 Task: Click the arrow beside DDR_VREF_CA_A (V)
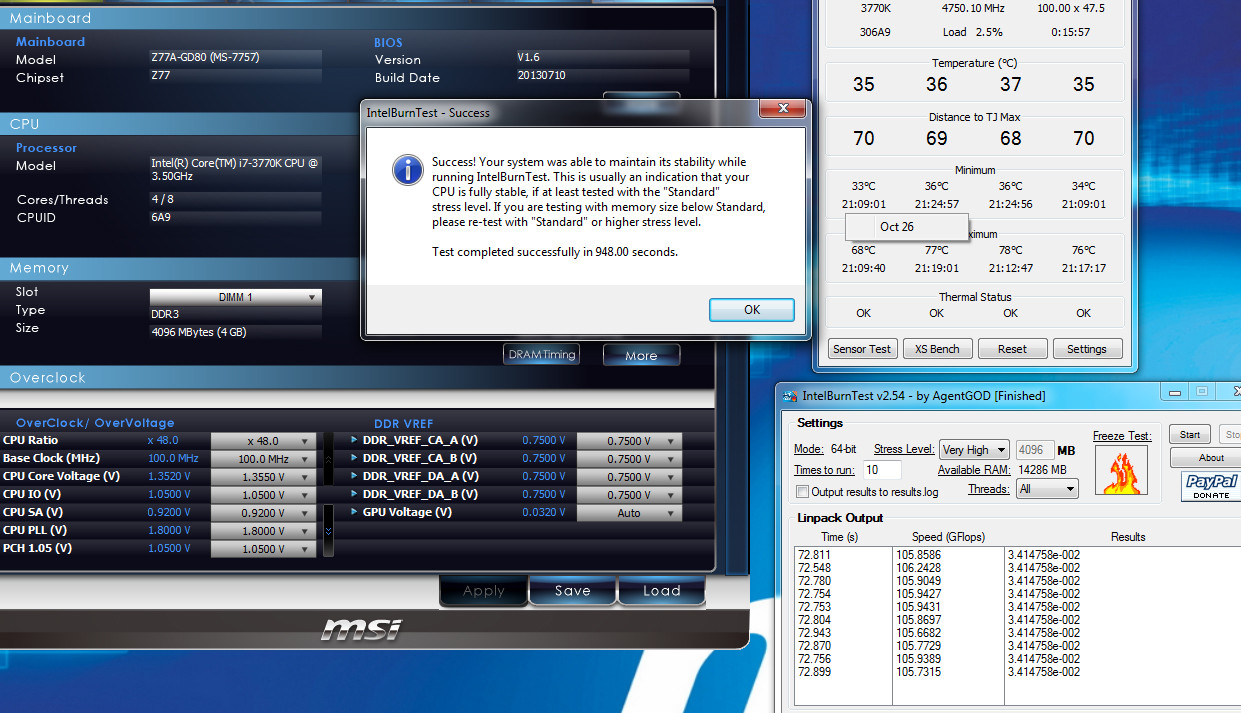(354, 440)
